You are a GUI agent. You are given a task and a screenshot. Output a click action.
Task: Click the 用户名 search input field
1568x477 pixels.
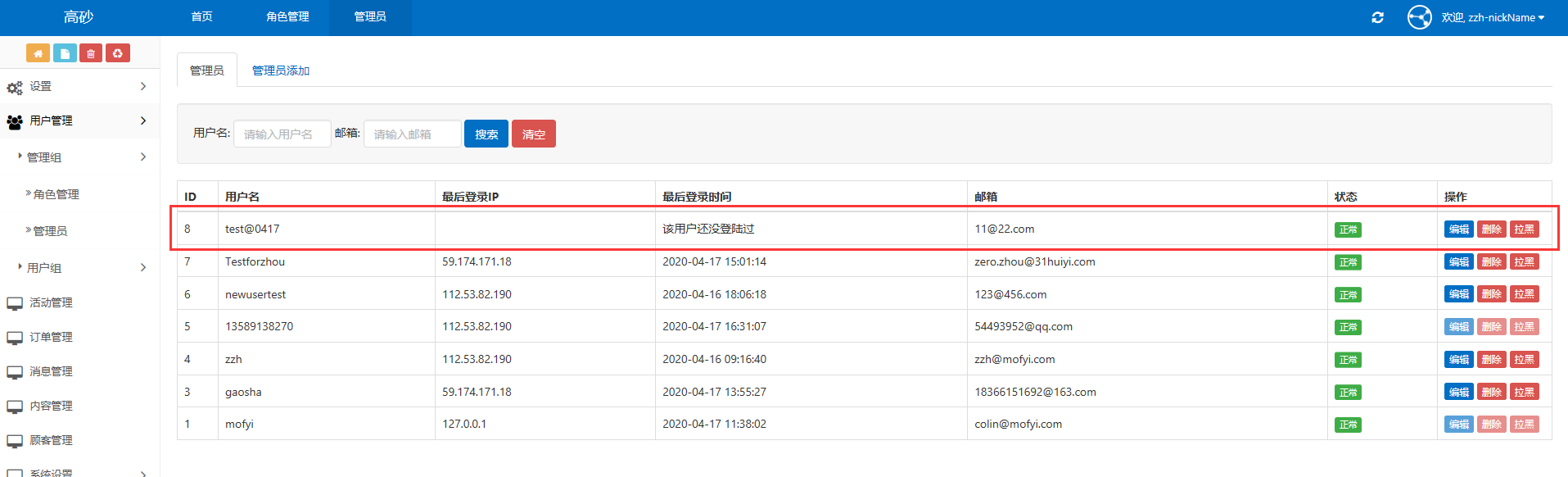tap(282, 134)
